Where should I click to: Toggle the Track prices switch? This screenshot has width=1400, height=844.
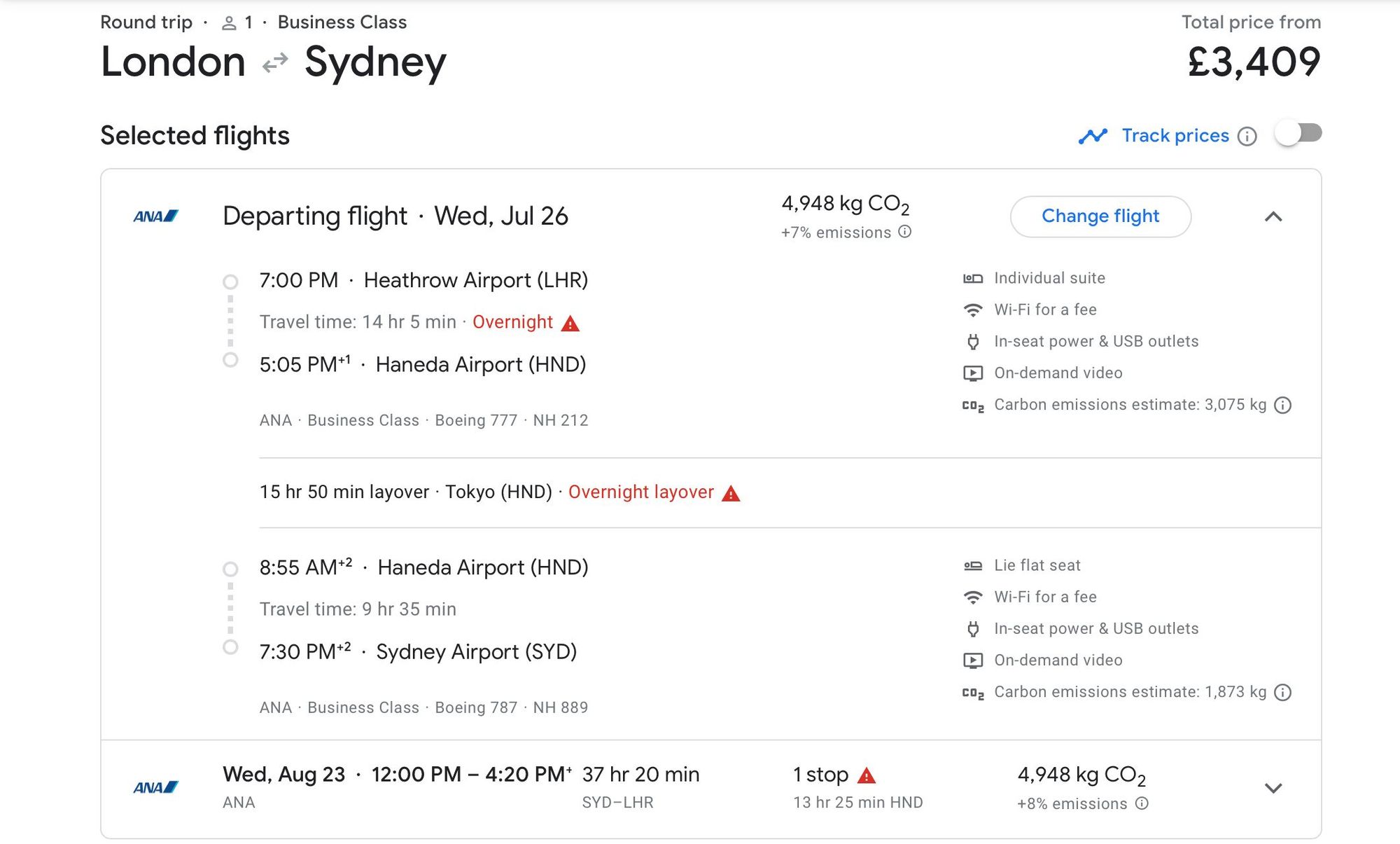coord(1298,134)
